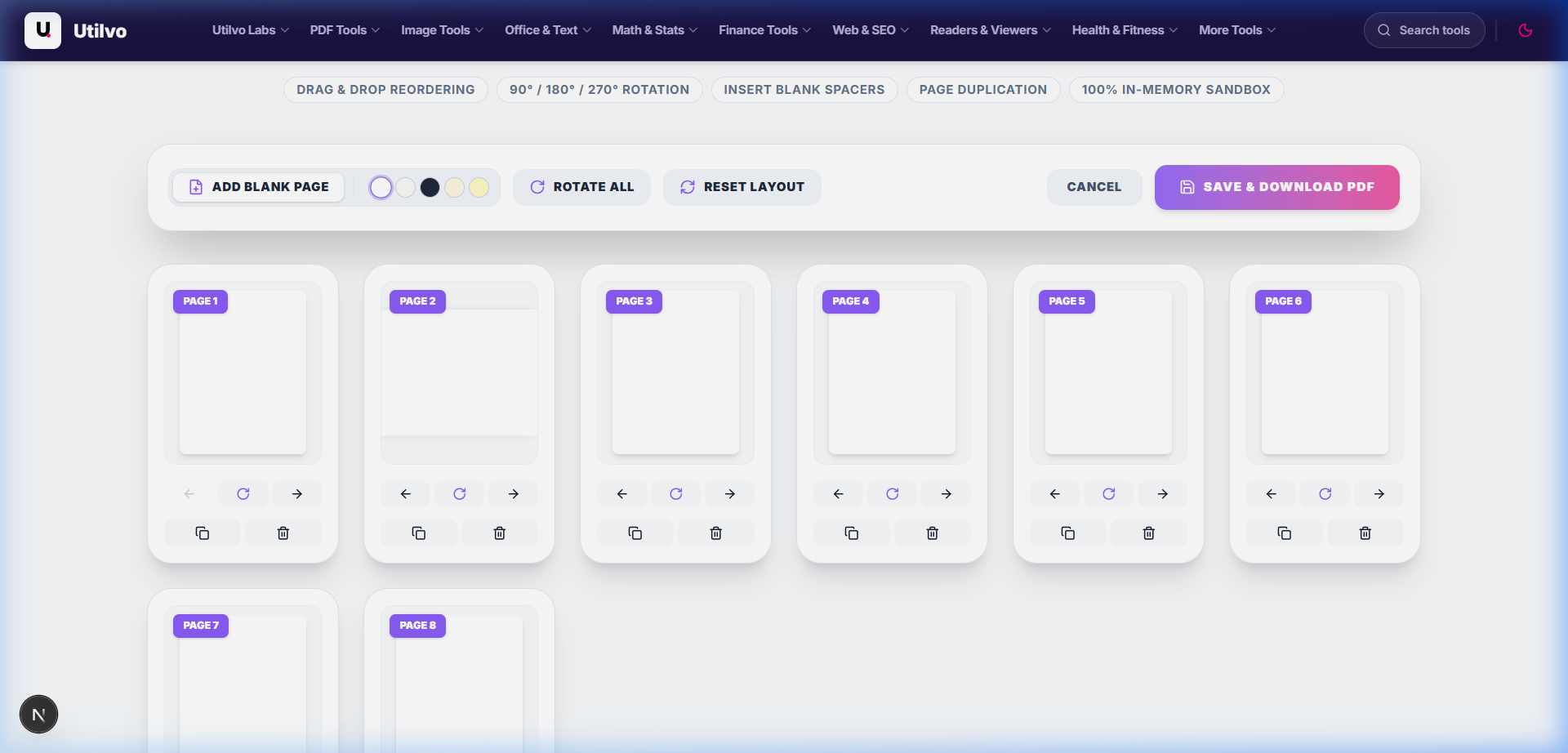
Task: Rotate Page 1 with its rotate icon
Action: [x=243, y=494]
